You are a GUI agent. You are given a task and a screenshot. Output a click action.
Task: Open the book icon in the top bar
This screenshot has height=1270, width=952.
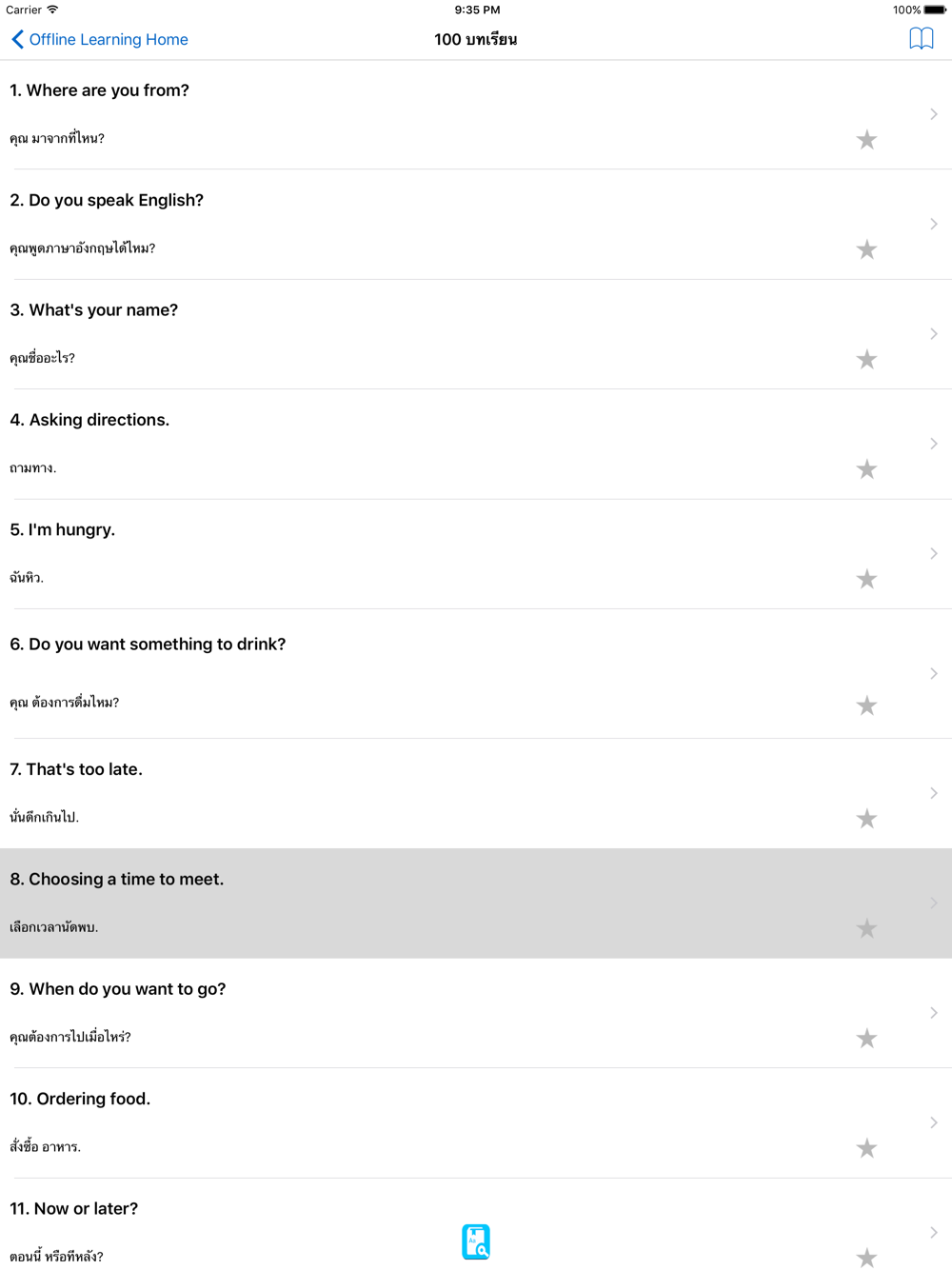[x=921, y=39]
